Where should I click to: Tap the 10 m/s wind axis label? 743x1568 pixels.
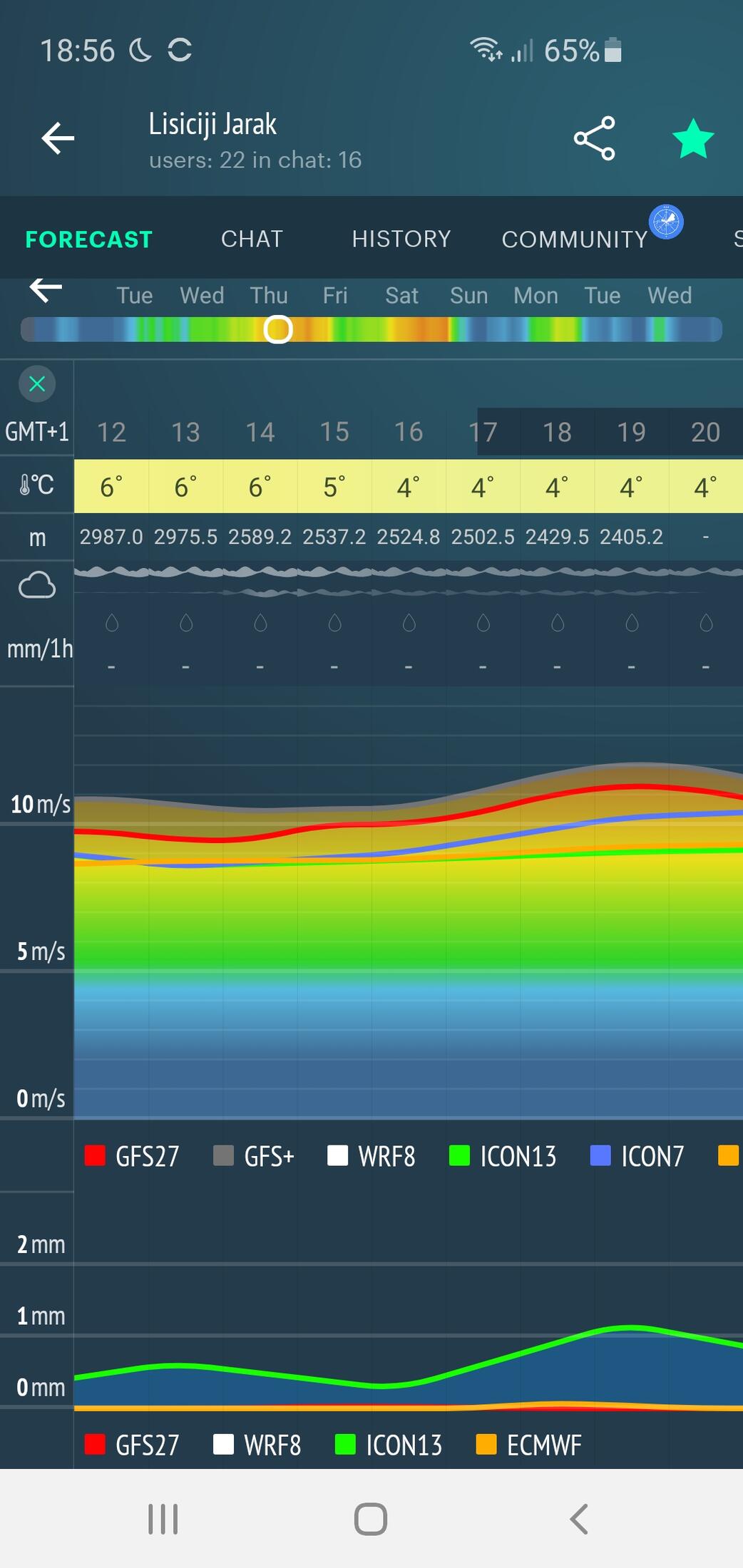click(40, 804)
